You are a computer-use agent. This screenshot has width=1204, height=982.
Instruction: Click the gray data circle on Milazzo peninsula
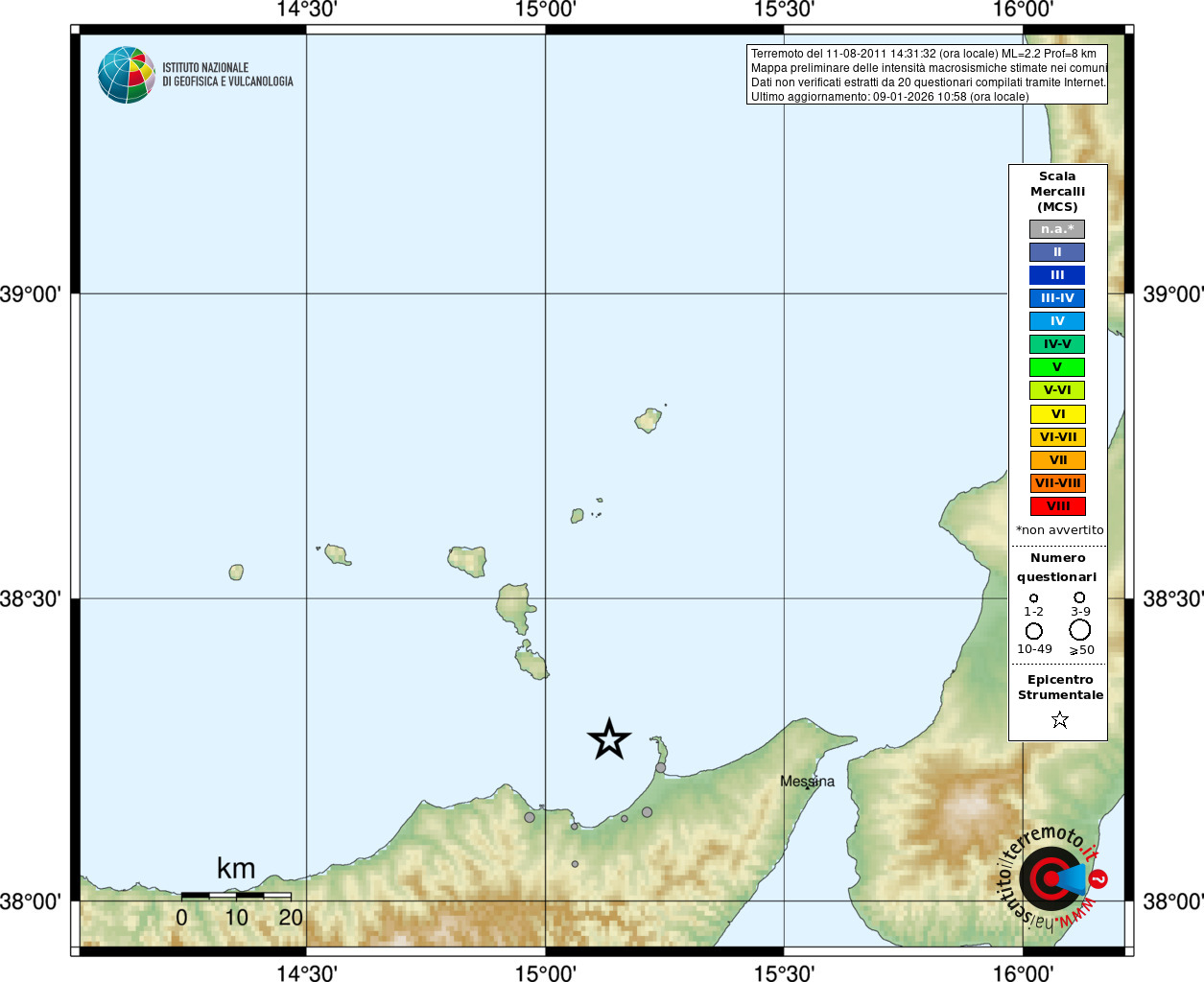click(660, 768)
